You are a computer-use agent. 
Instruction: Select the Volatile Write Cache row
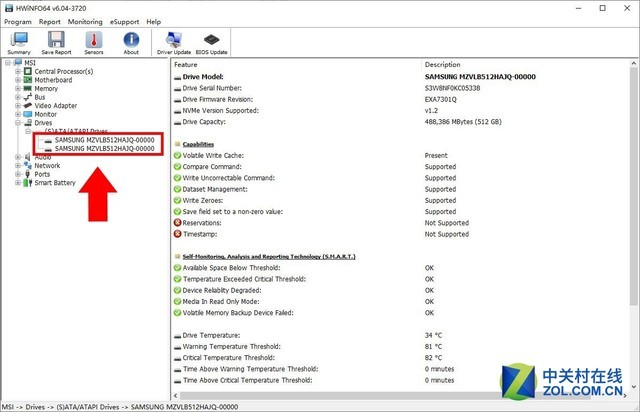click(401, 156)
